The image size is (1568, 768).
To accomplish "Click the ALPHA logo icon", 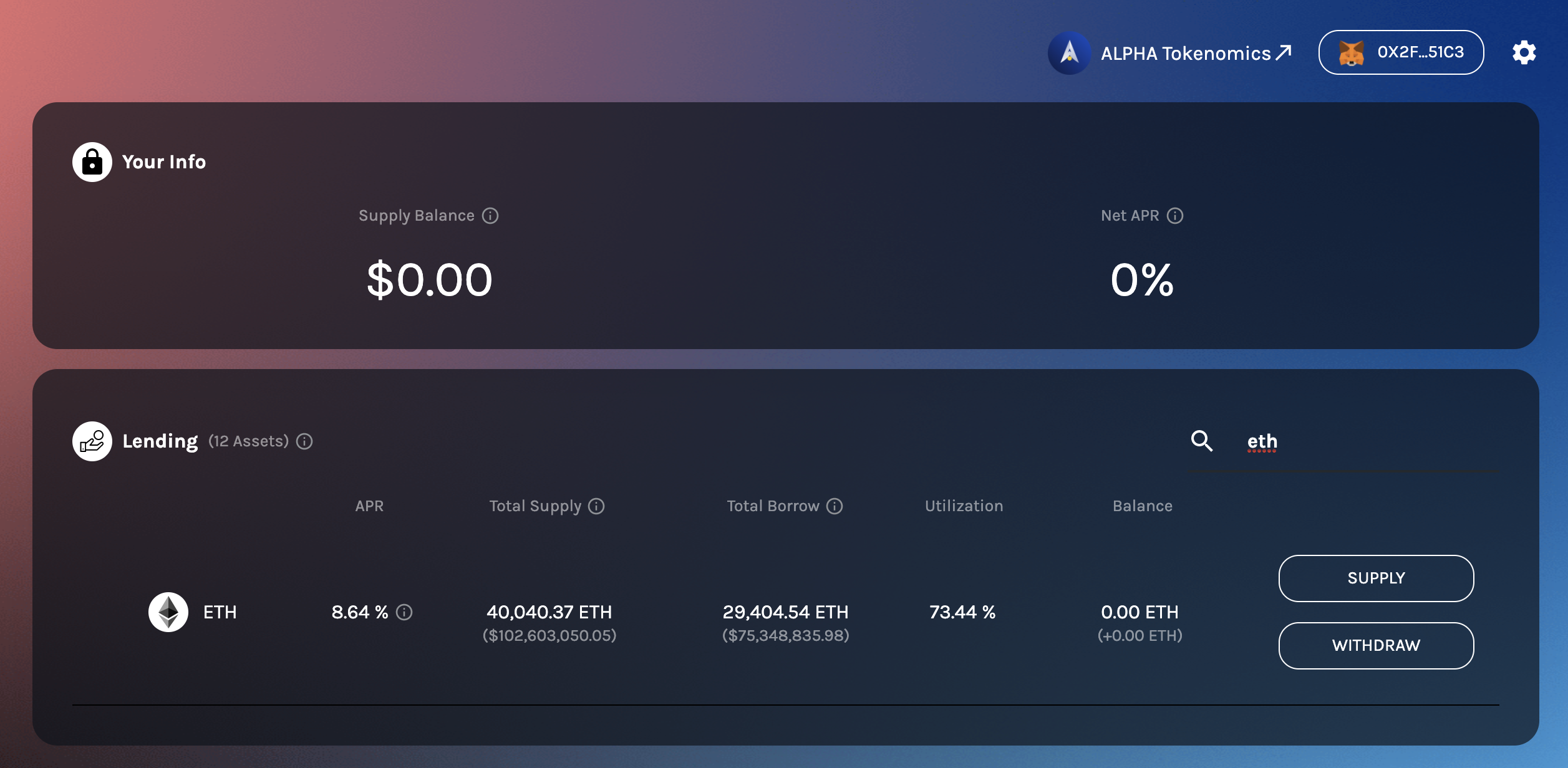I will [x=1069, y=53].
